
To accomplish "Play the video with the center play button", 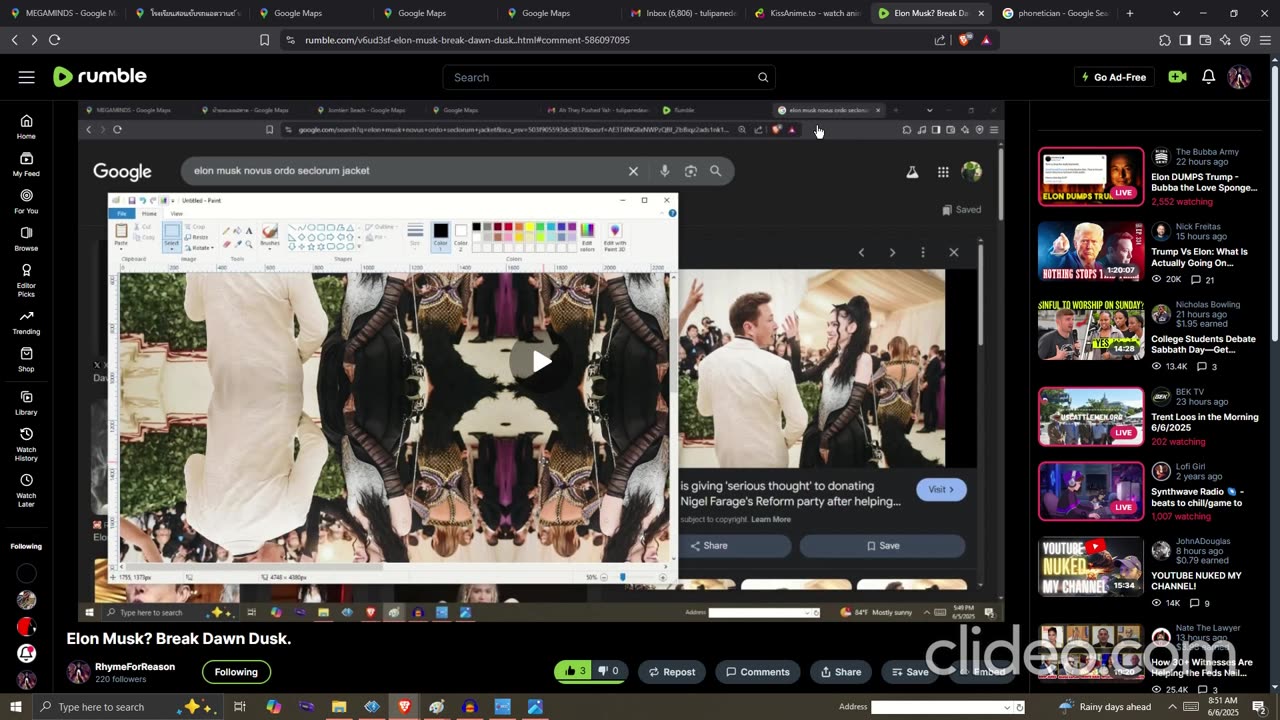I will pos(541,361).
